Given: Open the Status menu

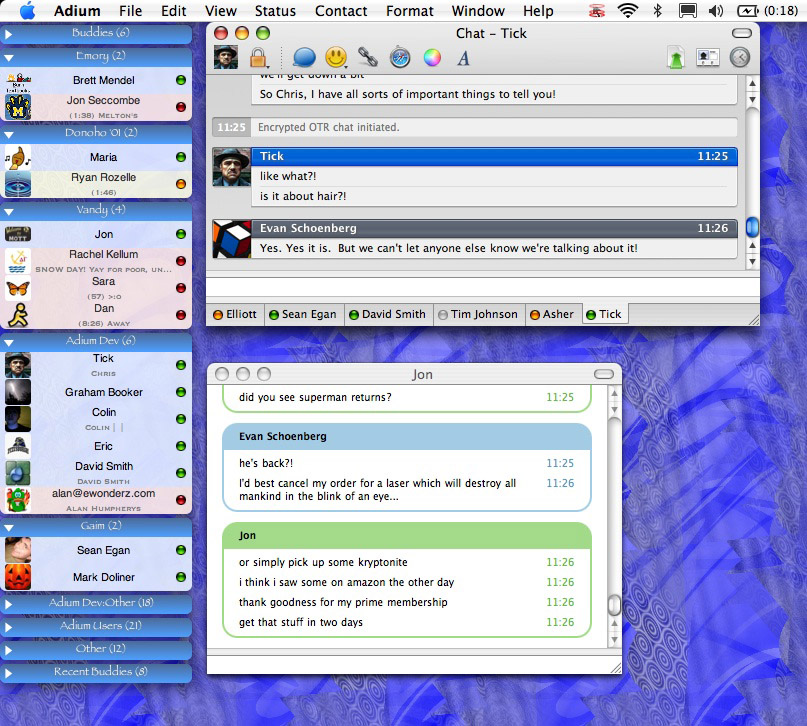Looking at the screenshot, I should coord(275,11).
